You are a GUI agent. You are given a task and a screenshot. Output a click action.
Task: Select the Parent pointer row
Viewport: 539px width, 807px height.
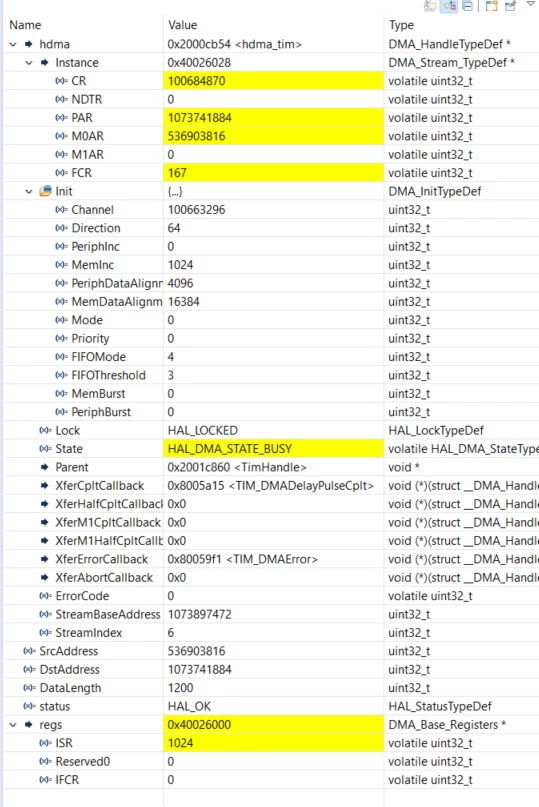271,467
